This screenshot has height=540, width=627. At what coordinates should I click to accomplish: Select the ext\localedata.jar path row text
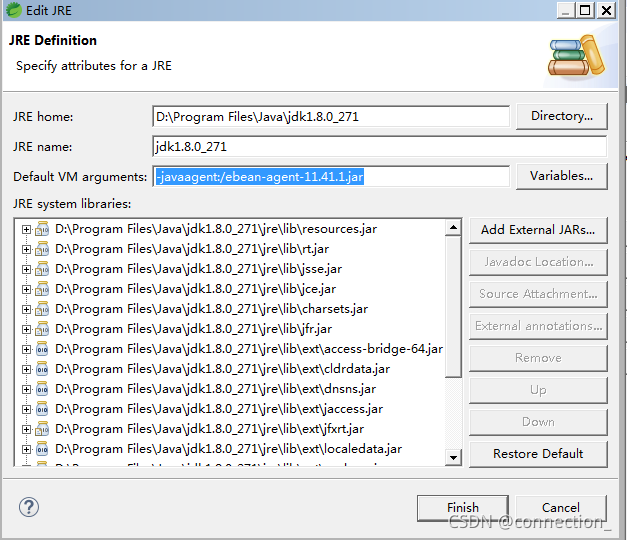click(x=228, y=449)
